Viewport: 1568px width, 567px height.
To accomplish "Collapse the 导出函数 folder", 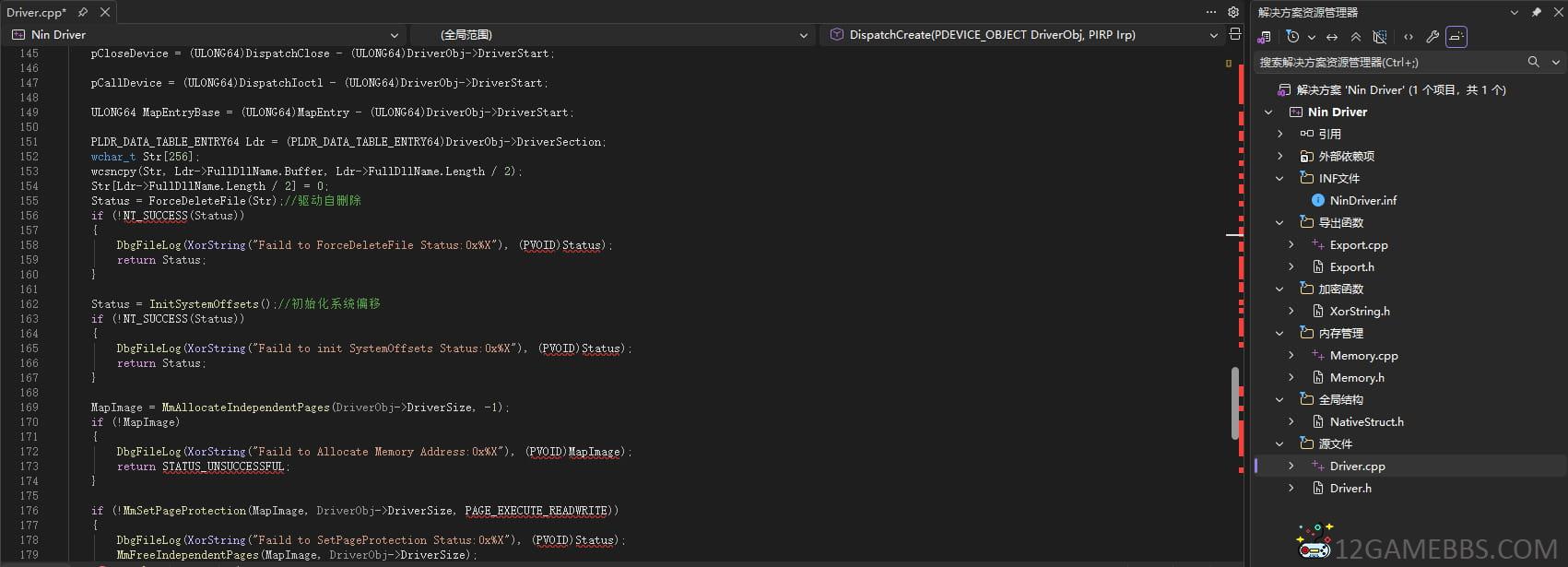I will pos(1279,222).
